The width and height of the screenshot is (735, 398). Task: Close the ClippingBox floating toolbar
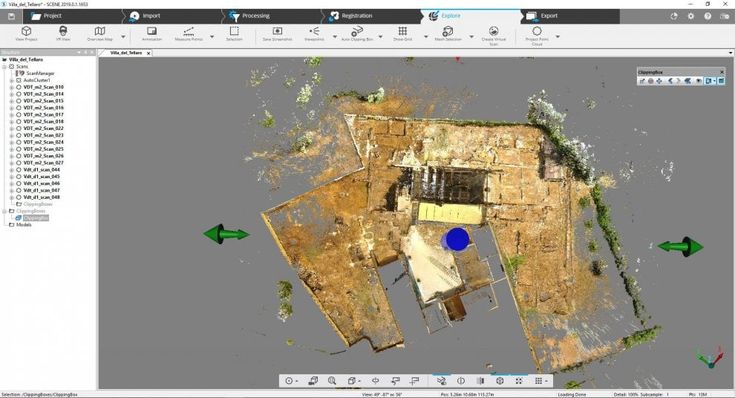[722, 72]
